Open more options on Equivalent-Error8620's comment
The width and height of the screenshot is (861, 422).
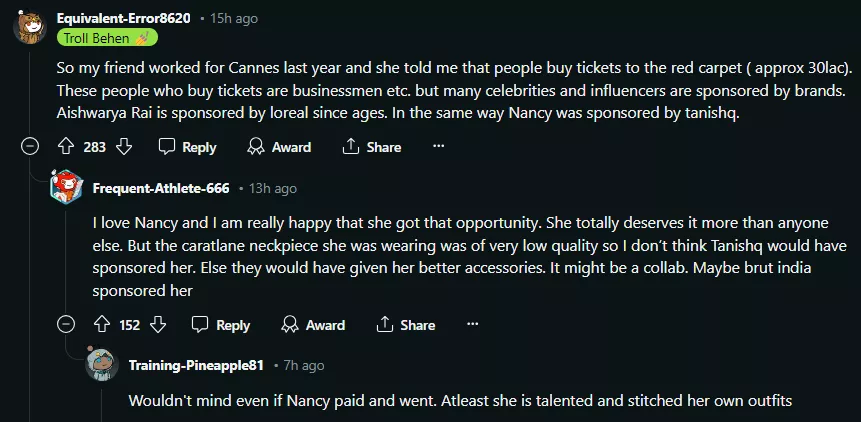(438, 147)
